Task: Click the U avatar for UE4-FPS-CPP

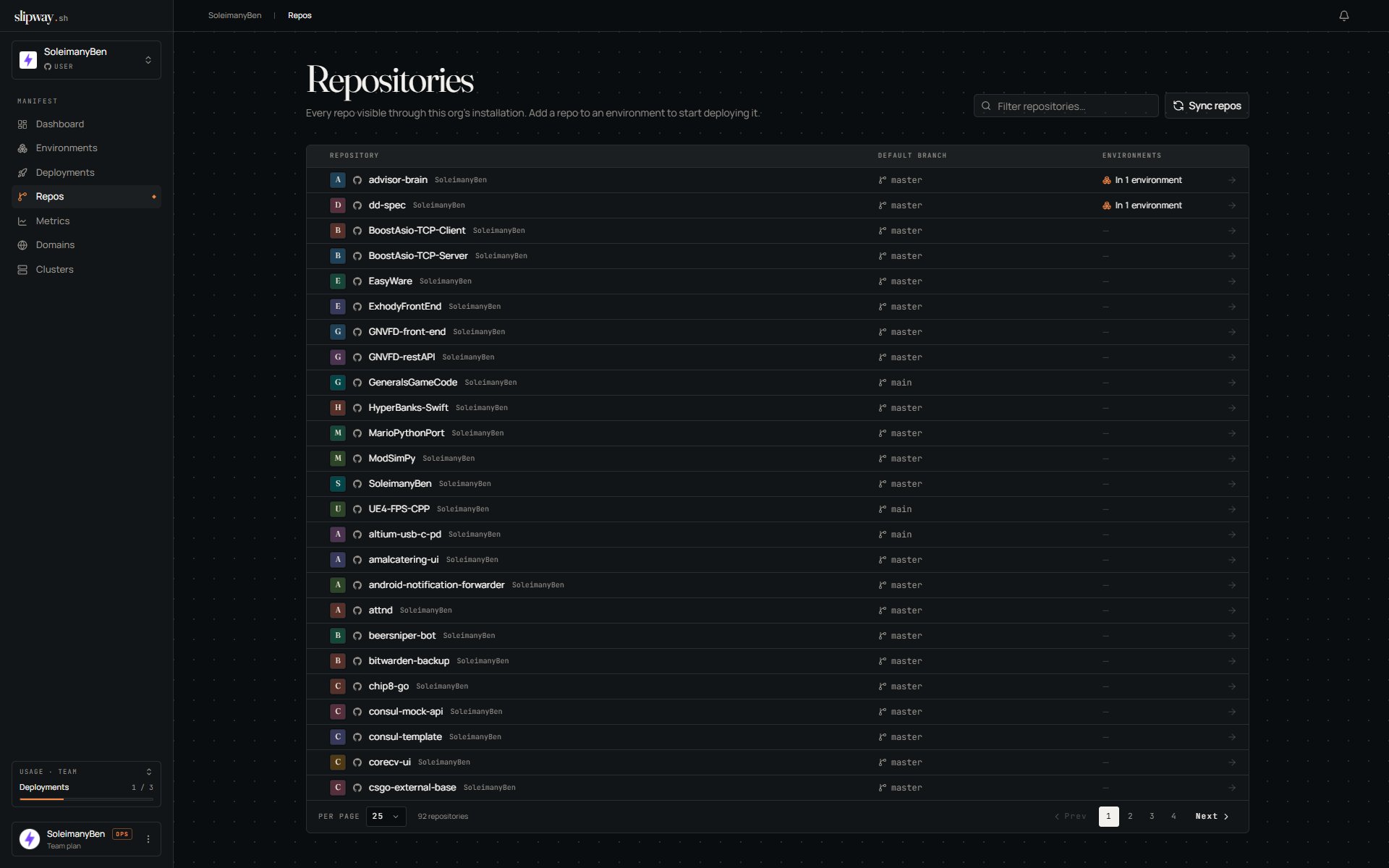Action: [337, 509]
